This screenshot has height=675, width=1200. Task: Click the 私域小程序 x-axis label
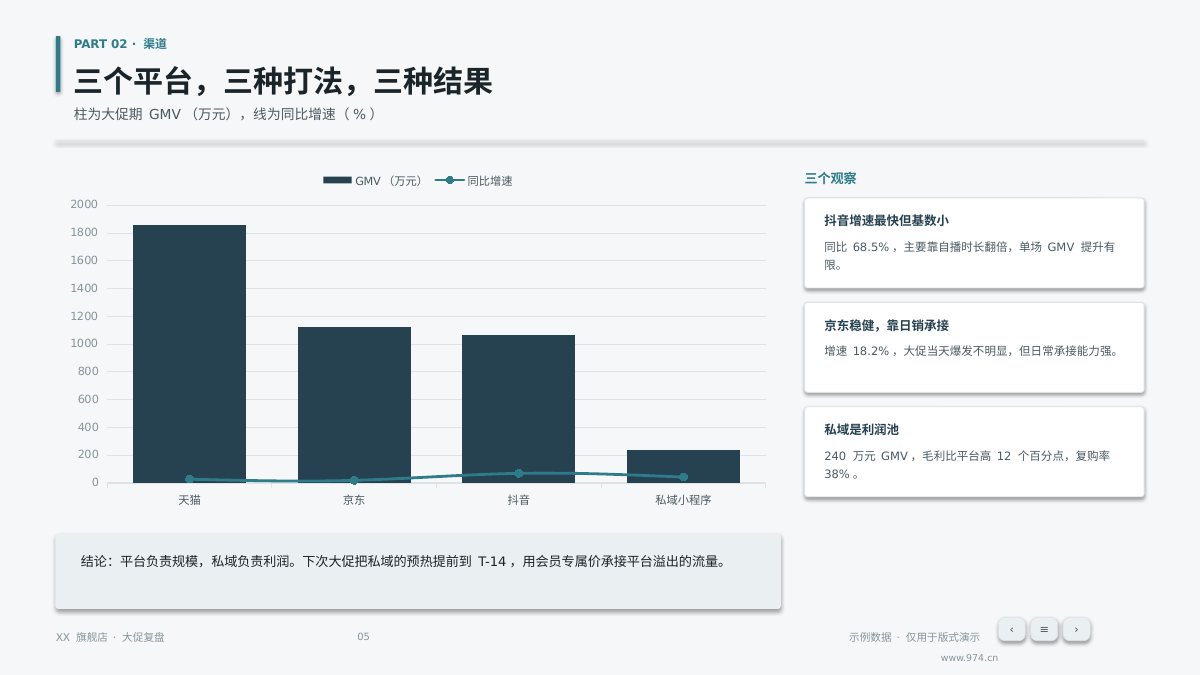(683, 499)
